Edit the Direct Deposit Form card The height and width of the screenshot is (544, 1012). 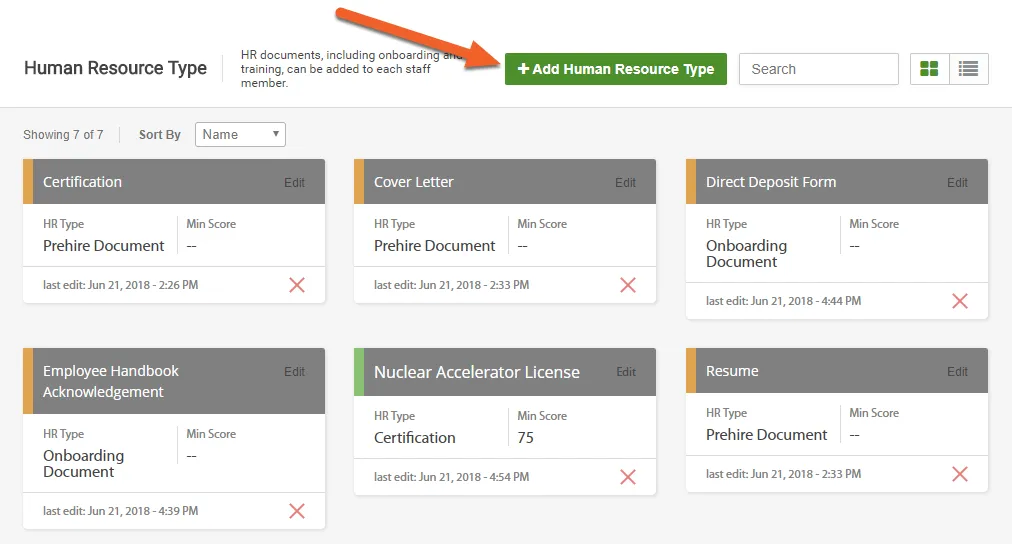(957, 183)
